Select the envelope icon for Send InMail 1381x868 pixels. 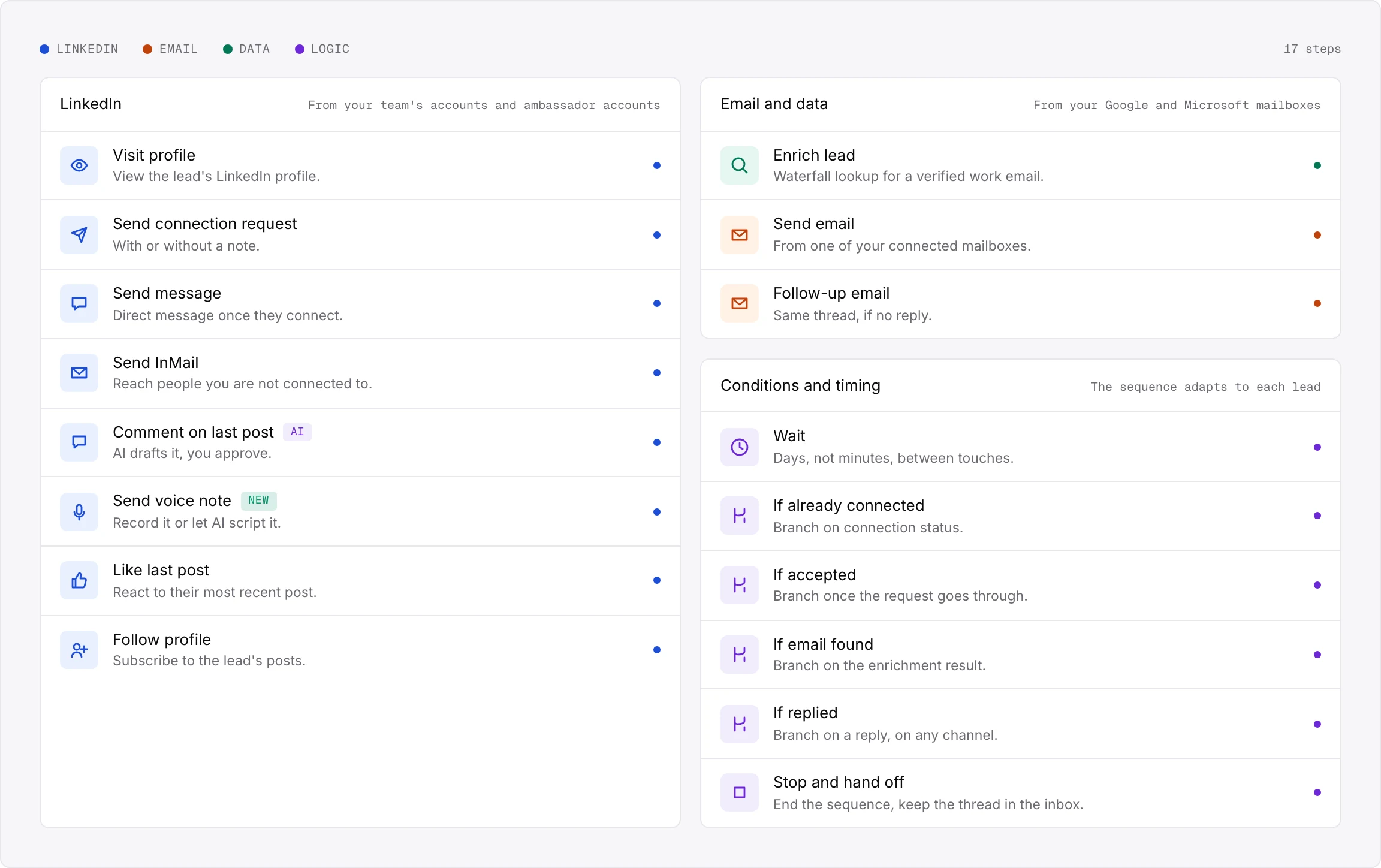(x=79, y=373)
